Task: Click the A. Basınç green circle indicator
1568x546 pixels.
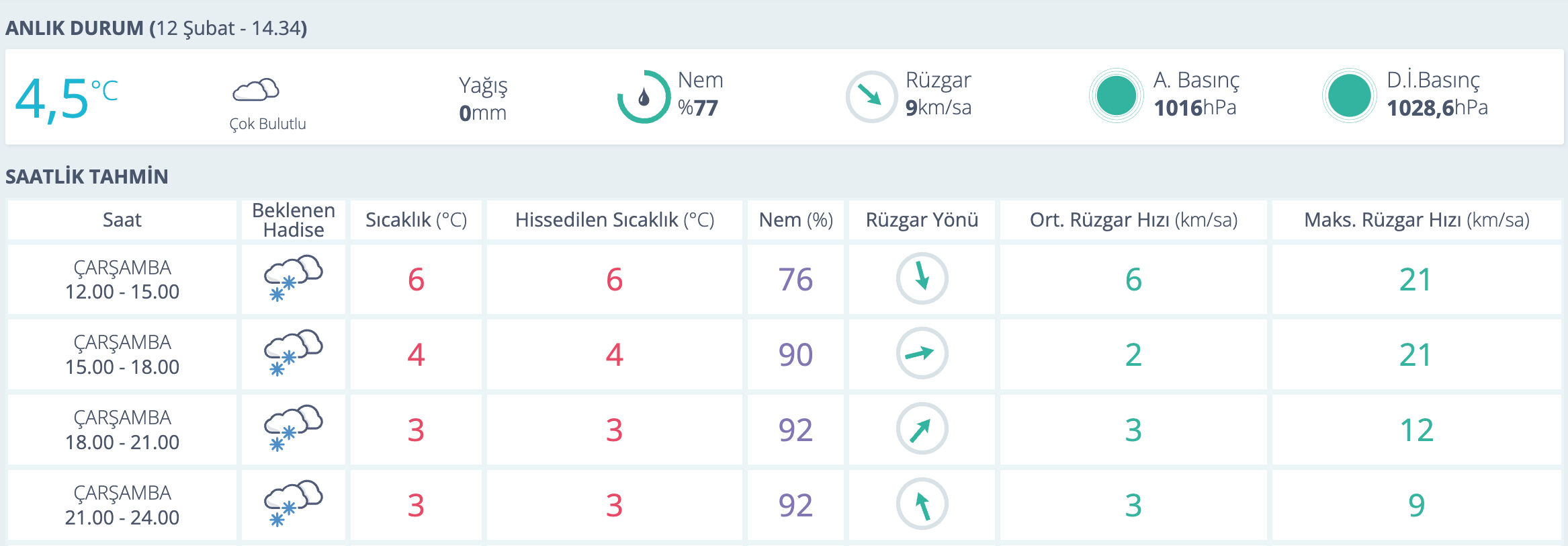Action: coord(1115,96)
